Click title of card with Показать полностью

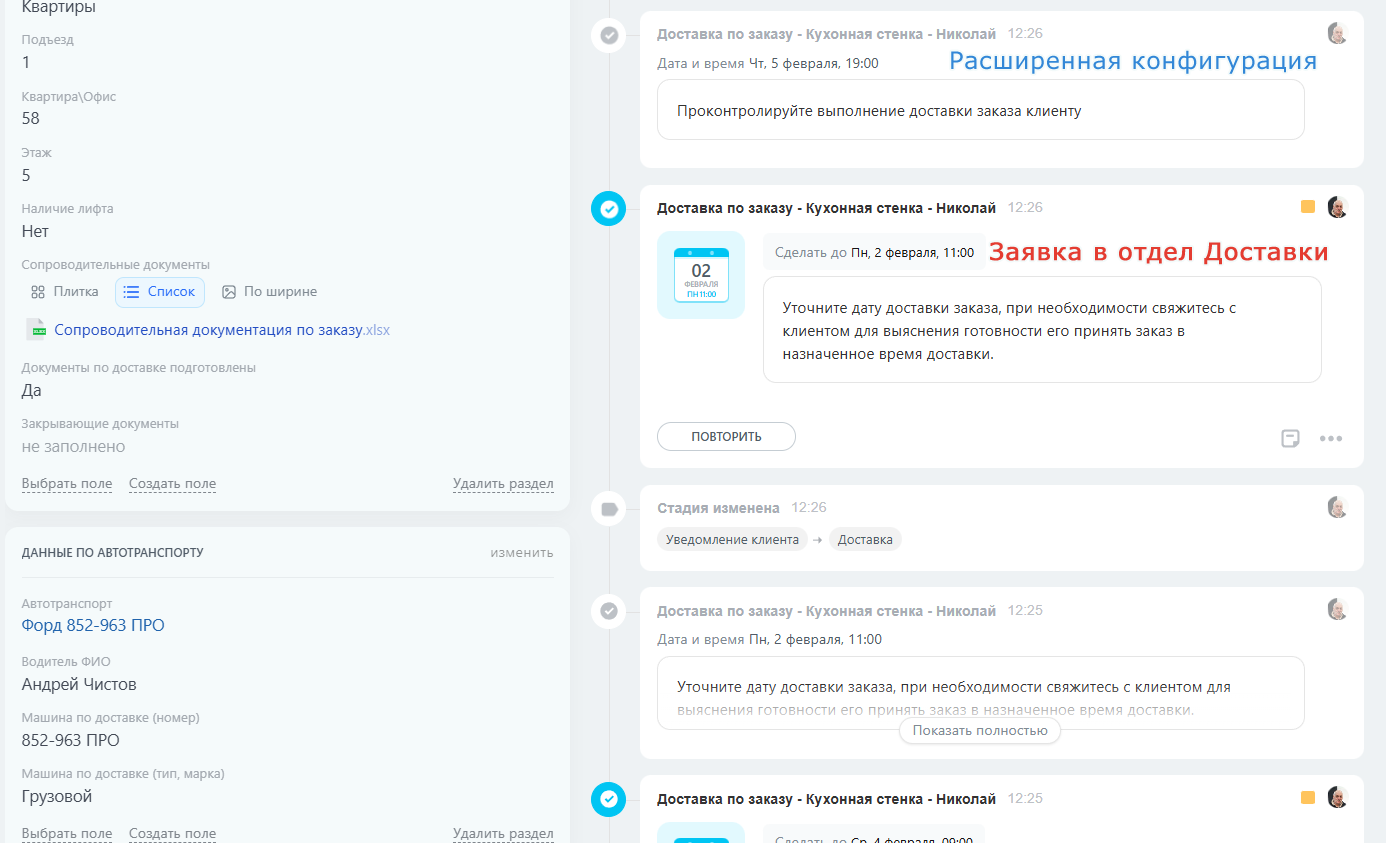click(x=826, y=611)
